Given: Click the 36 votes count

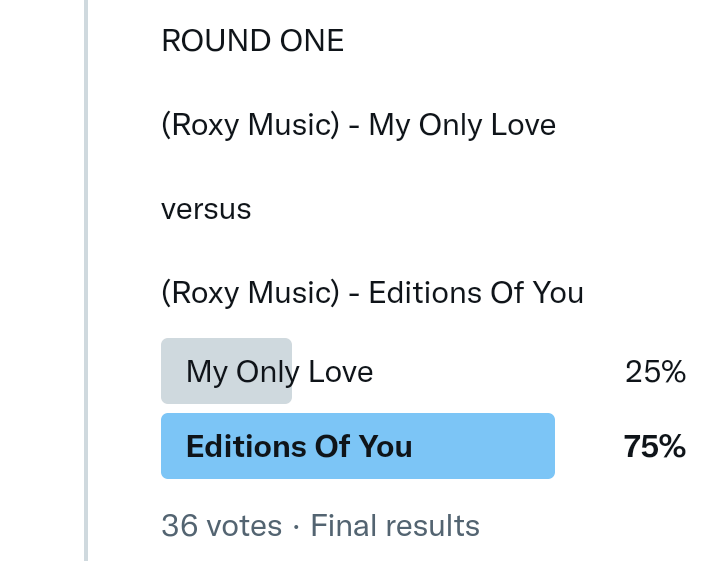Looking at the screenshot, I should [221, 526].
